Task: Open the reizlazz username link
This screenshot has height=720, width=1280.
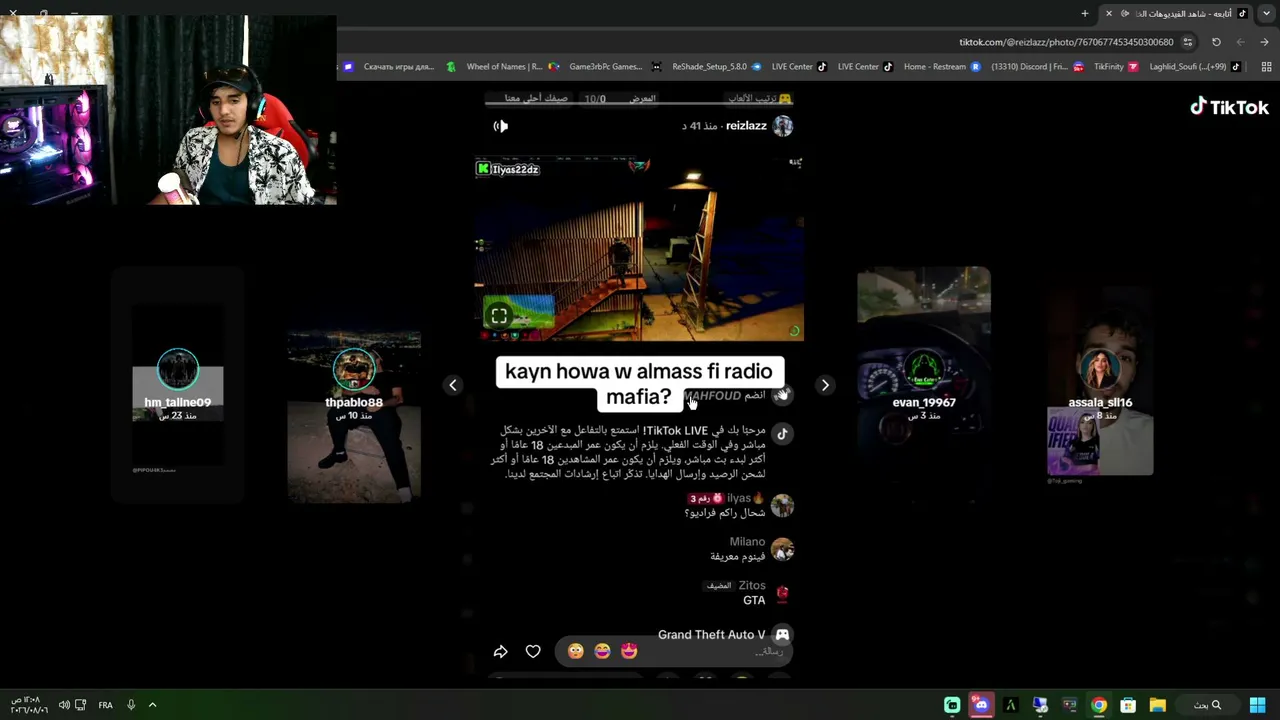Action: point(746,126)
